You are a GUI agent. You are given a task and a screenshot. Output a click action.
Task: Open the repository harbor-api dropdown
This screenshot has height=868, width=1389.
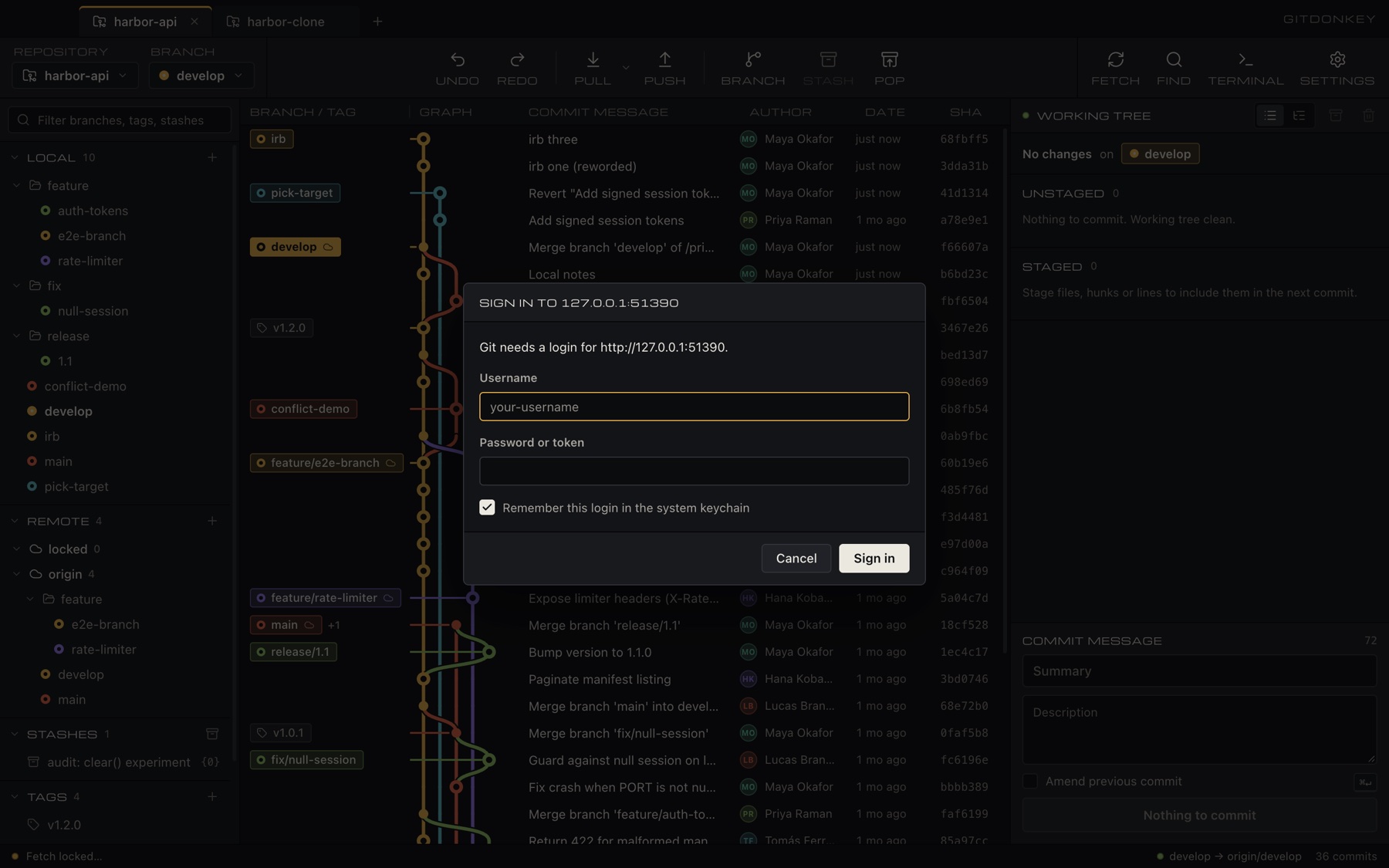click(75, 76)
